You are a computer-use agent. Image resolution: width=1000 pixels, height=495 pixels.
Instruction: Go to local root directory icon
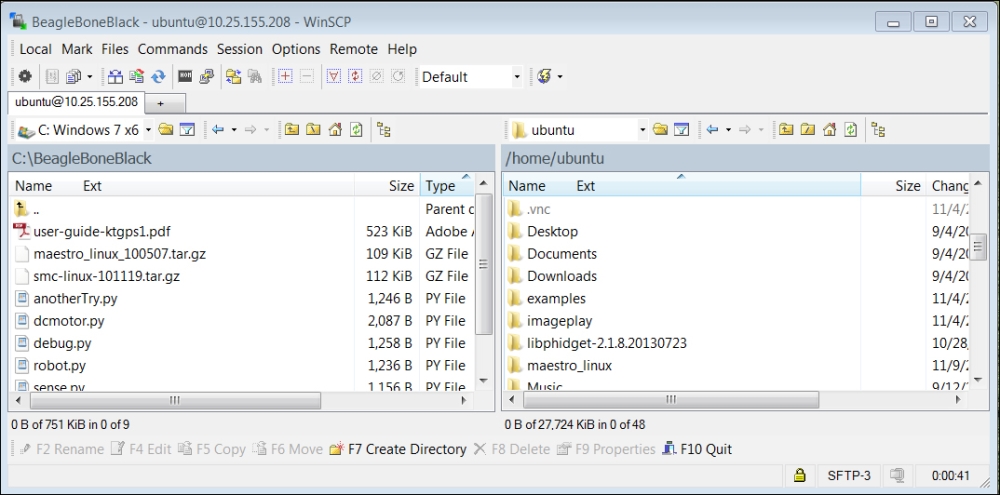[x=313, y=130]
